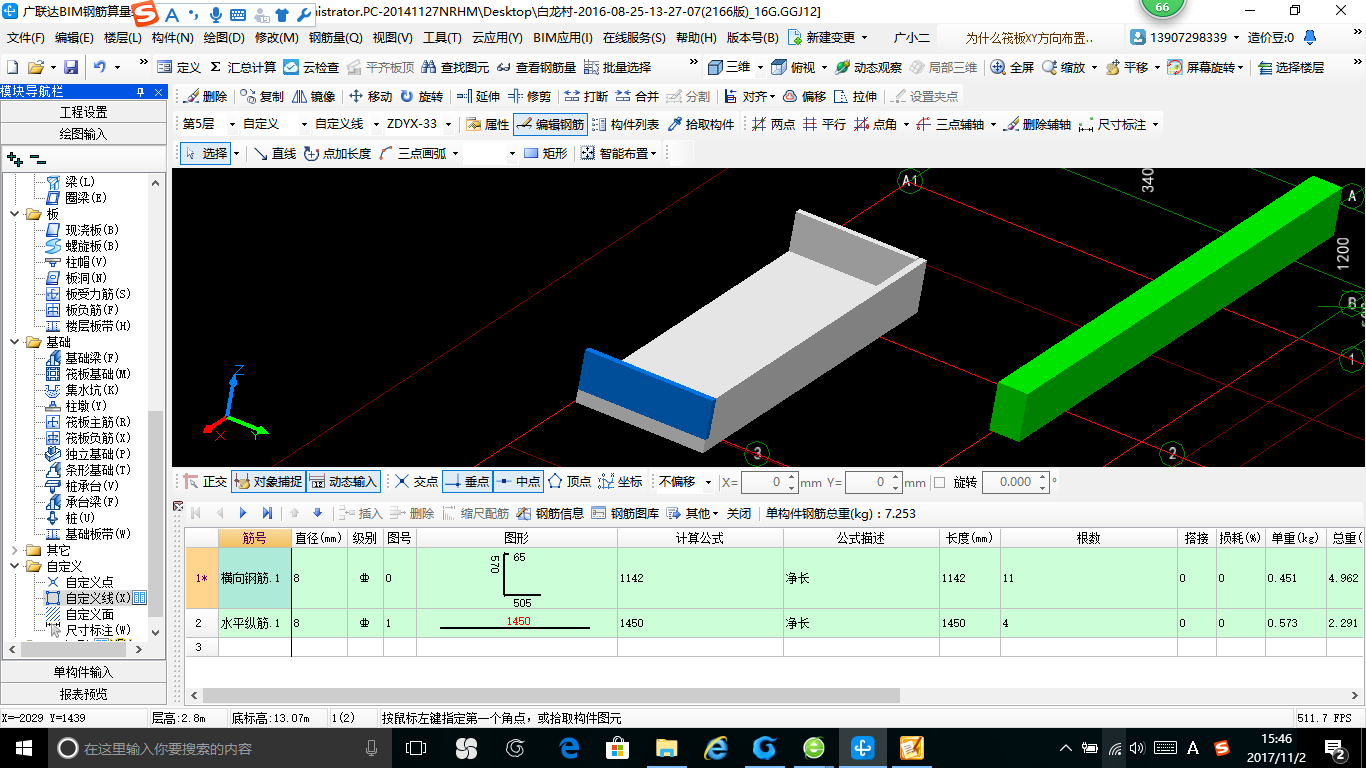Expand the 其它 folder in navigation tree
This screenshot has height=768, width=1366.
[15, 550]
